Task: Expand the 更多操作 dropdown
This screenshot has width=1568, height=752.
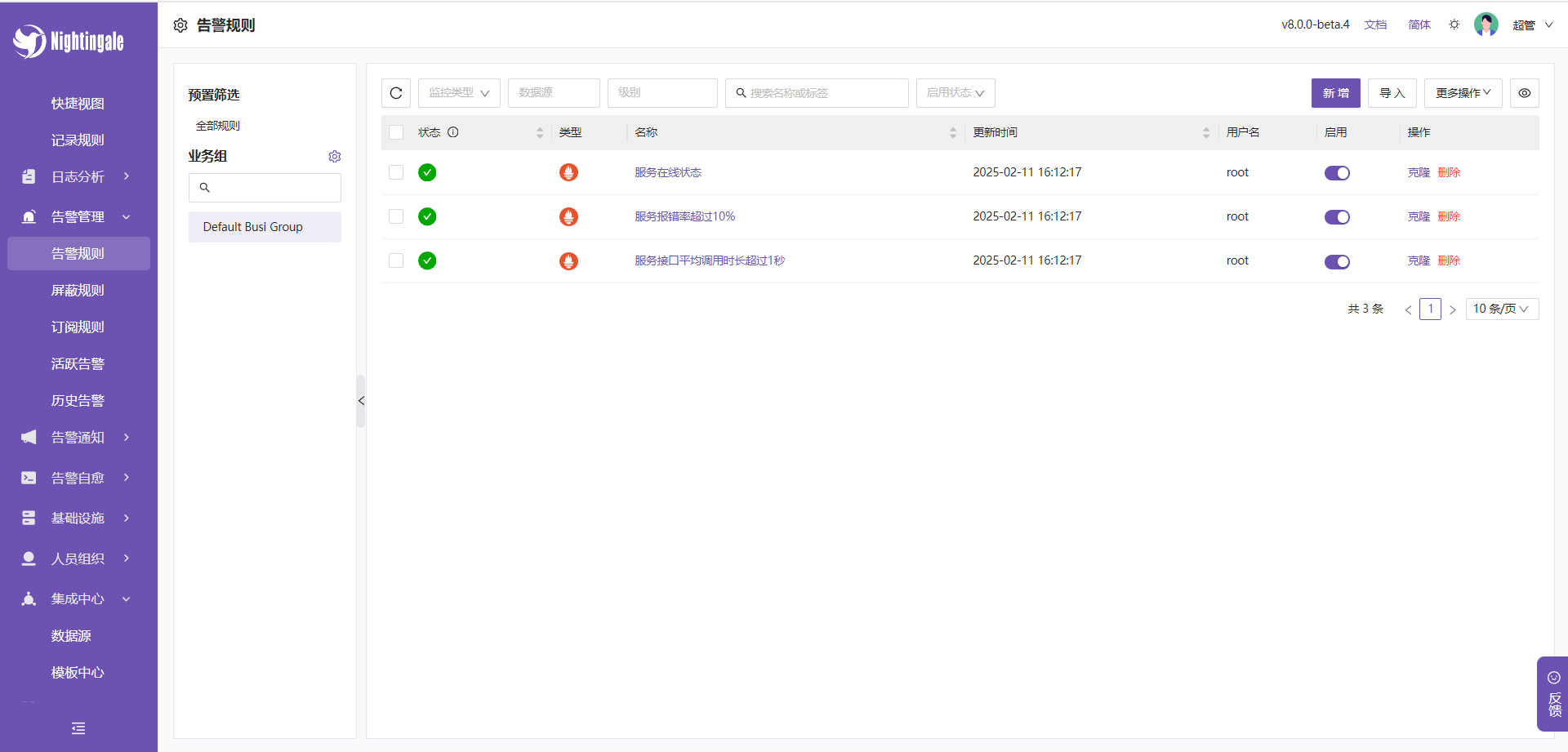Action: point(1463,93)
